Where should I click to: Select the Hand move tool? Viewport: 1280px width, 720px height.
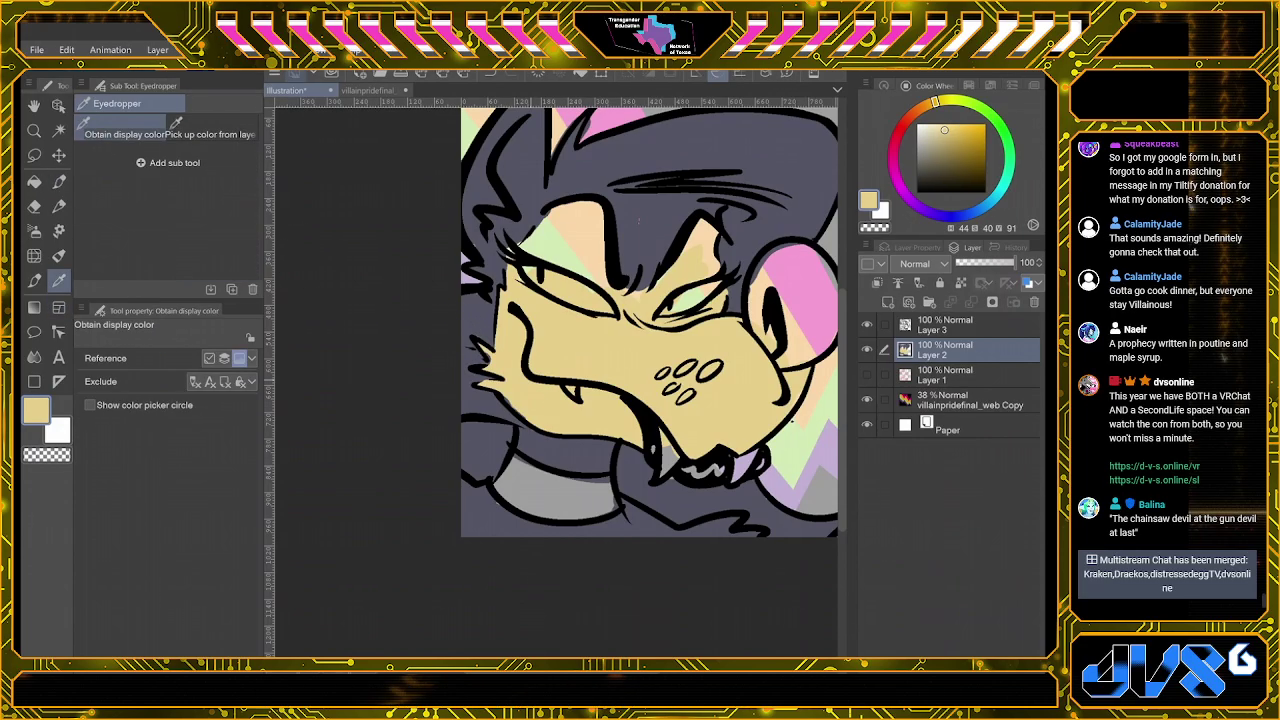point(34,106)
